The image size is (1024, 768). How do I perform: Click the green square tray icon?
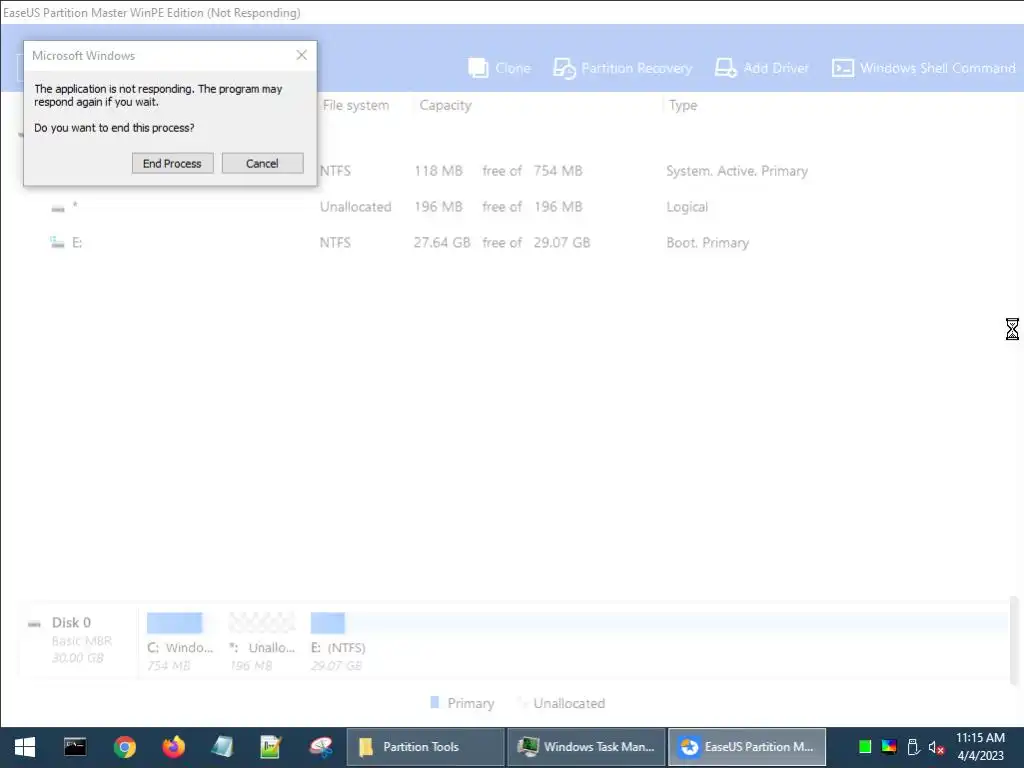[865, 746]
